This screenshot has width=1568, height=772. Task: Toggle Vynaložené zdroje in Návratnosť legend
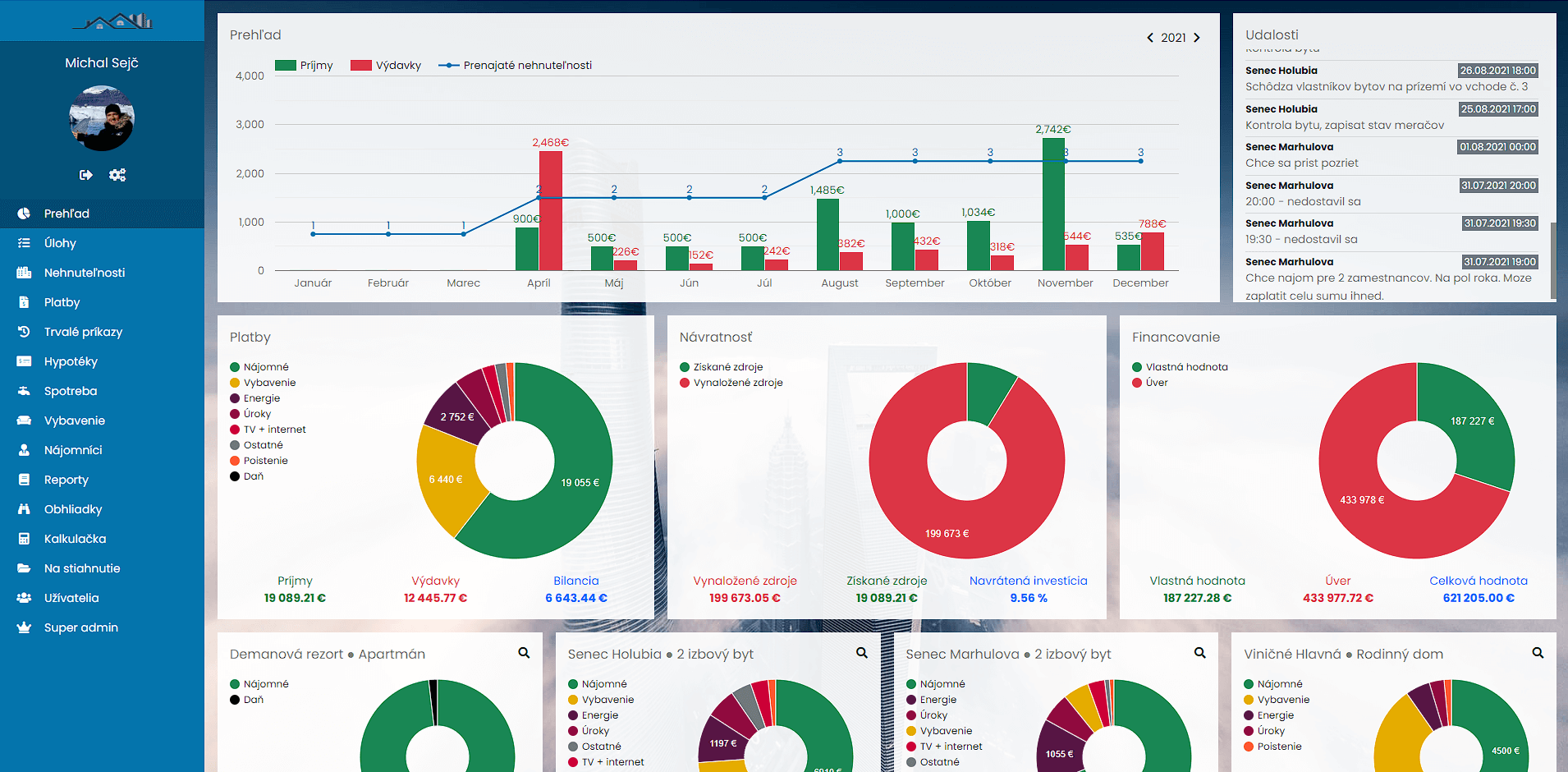[731, 383]
